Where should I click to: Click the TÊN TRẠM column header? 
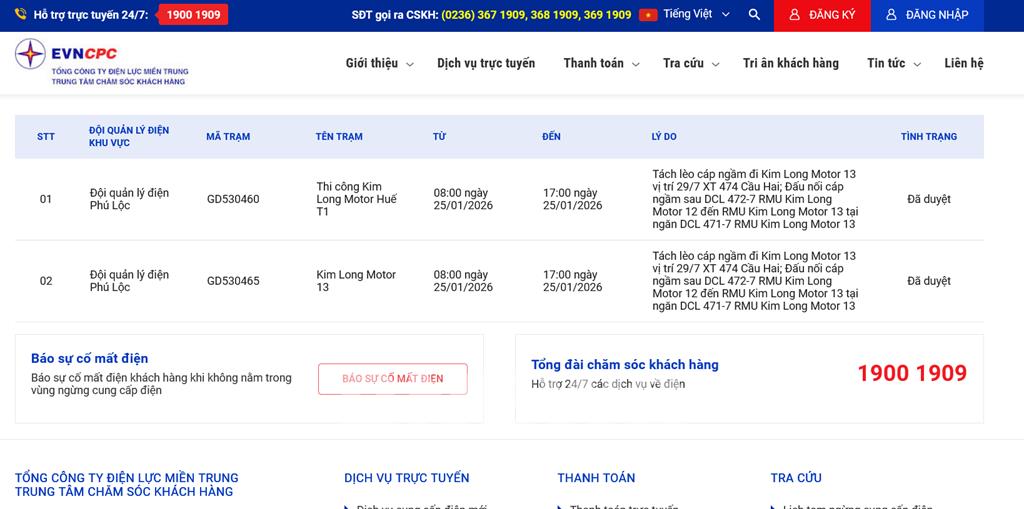[x=339, y=137]
